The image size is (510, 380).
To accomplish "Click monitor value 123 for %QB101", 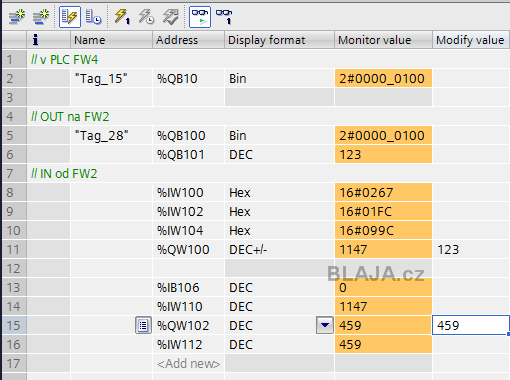I will pyautogui.click(x=383, y=155).
